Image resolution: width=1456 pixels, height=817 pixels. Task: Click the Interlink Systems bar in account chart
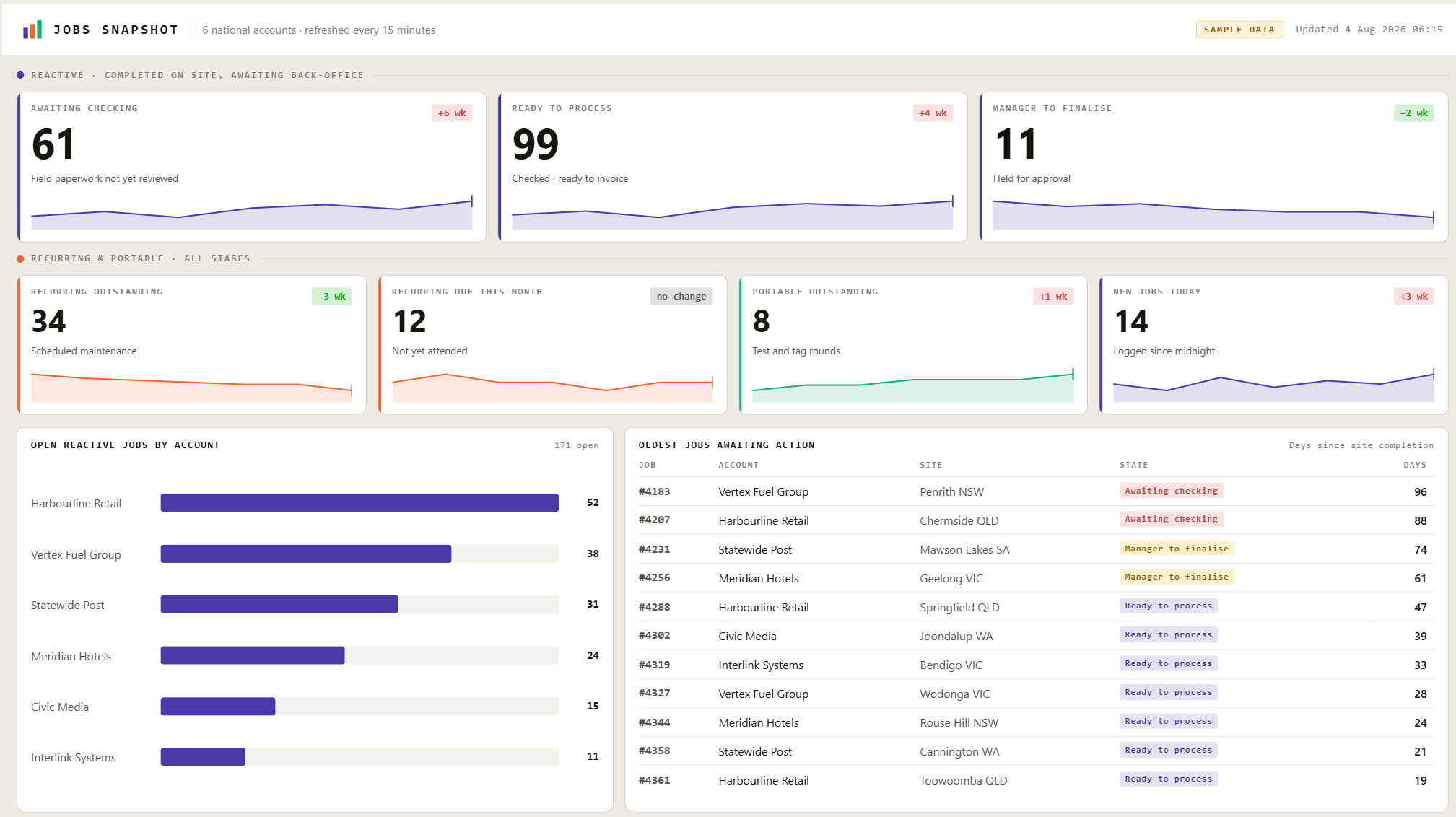tap(203, 757)
